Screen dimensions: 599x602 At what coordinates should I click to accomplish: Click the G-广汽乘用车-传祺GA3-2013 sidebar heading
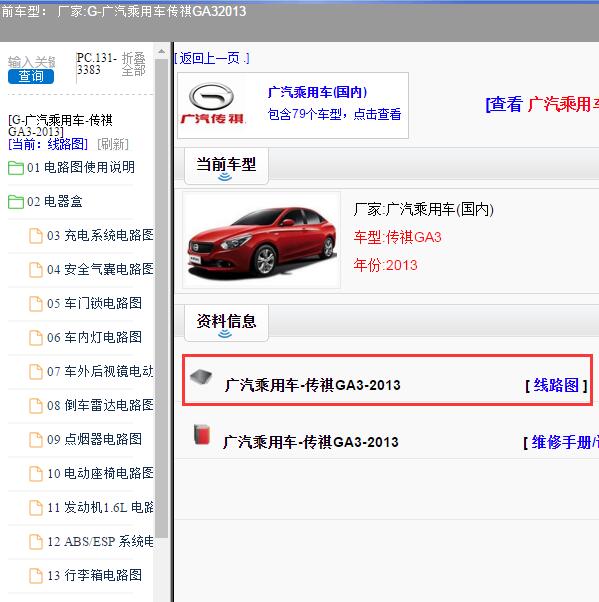(60, 126)
